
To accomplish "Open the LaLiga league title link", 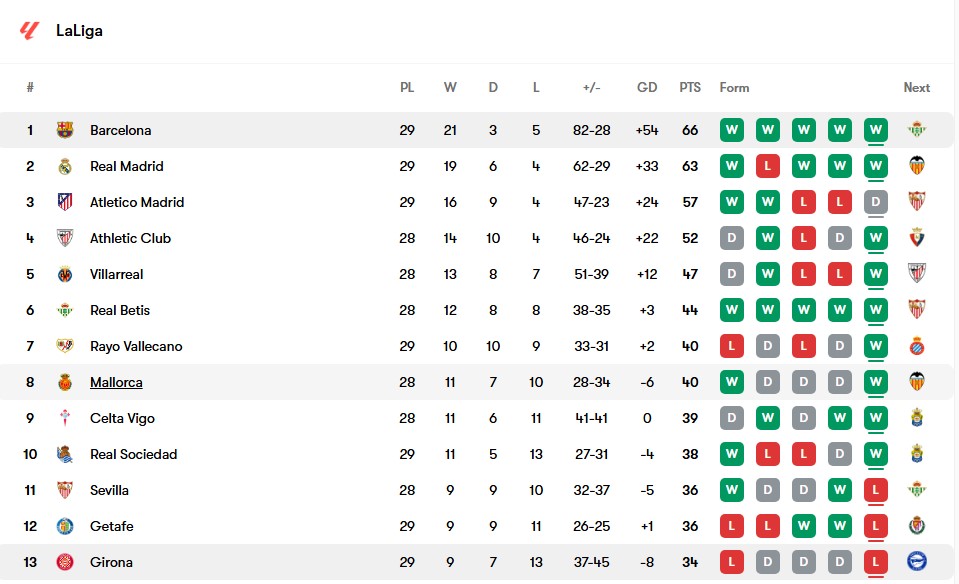I will click(x=80, y=31).
